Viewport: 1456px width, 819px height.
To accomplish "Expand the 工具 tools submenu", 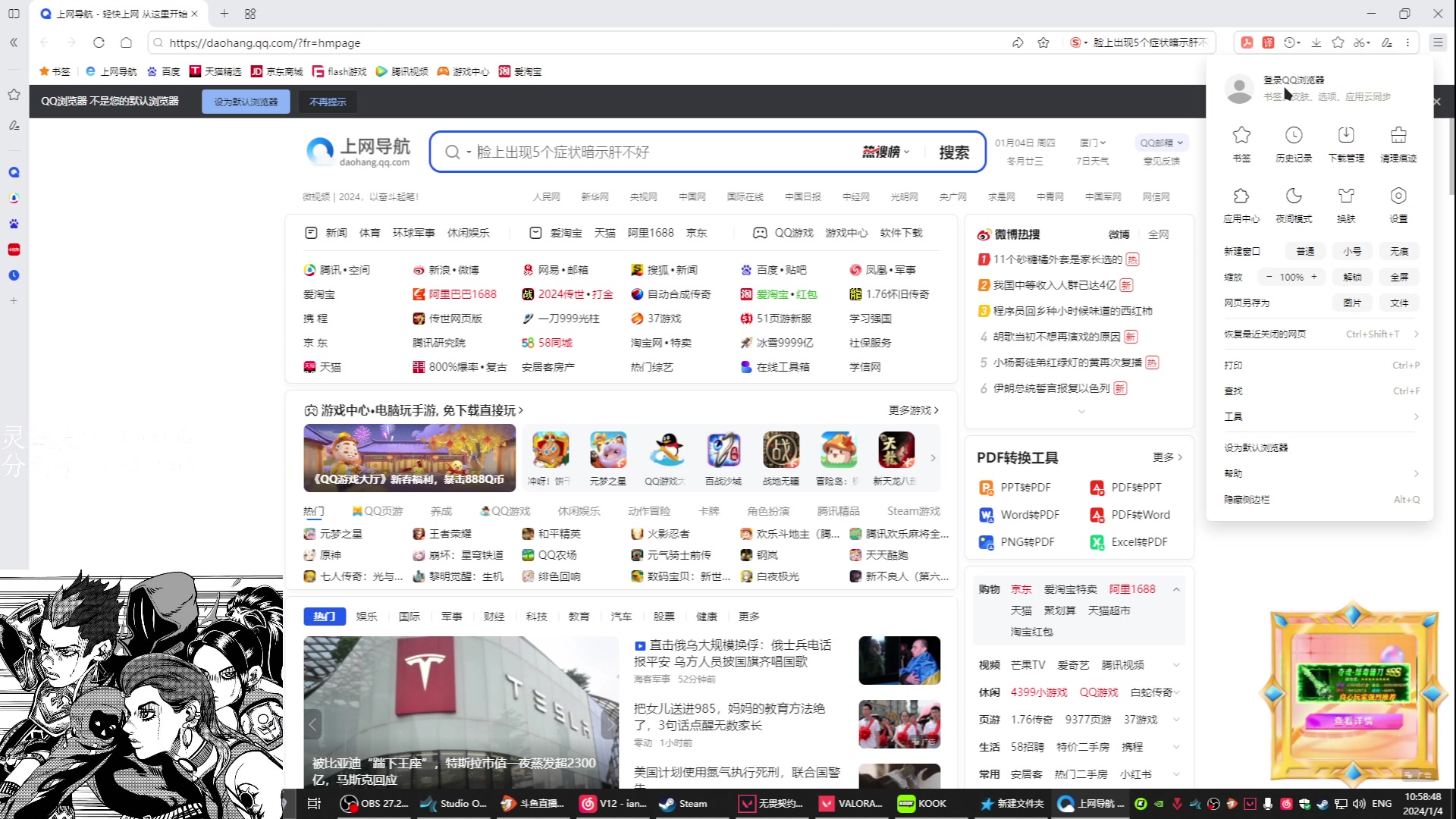I will click(x=1321, y=416).
